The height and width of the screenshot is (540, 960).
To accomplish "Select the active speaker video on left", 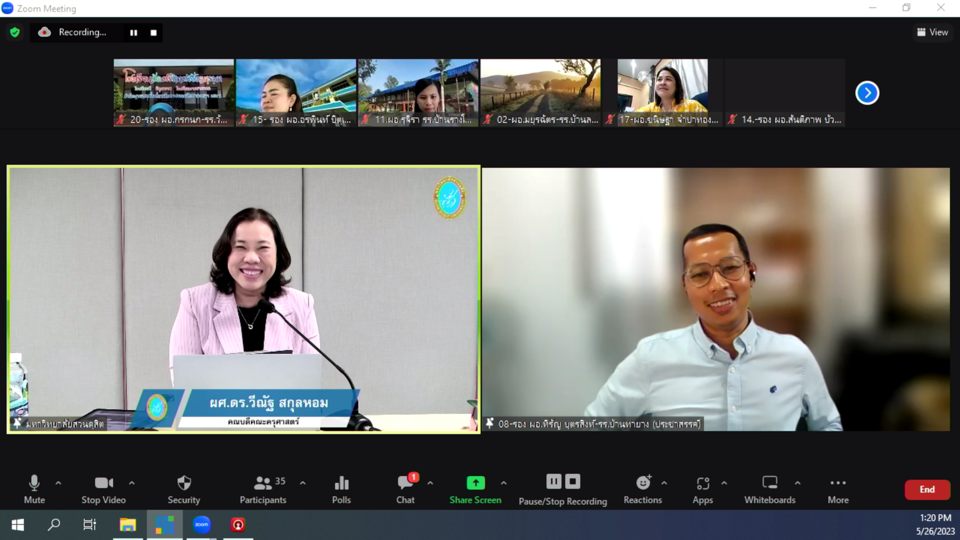I will (x=244, y=299).
